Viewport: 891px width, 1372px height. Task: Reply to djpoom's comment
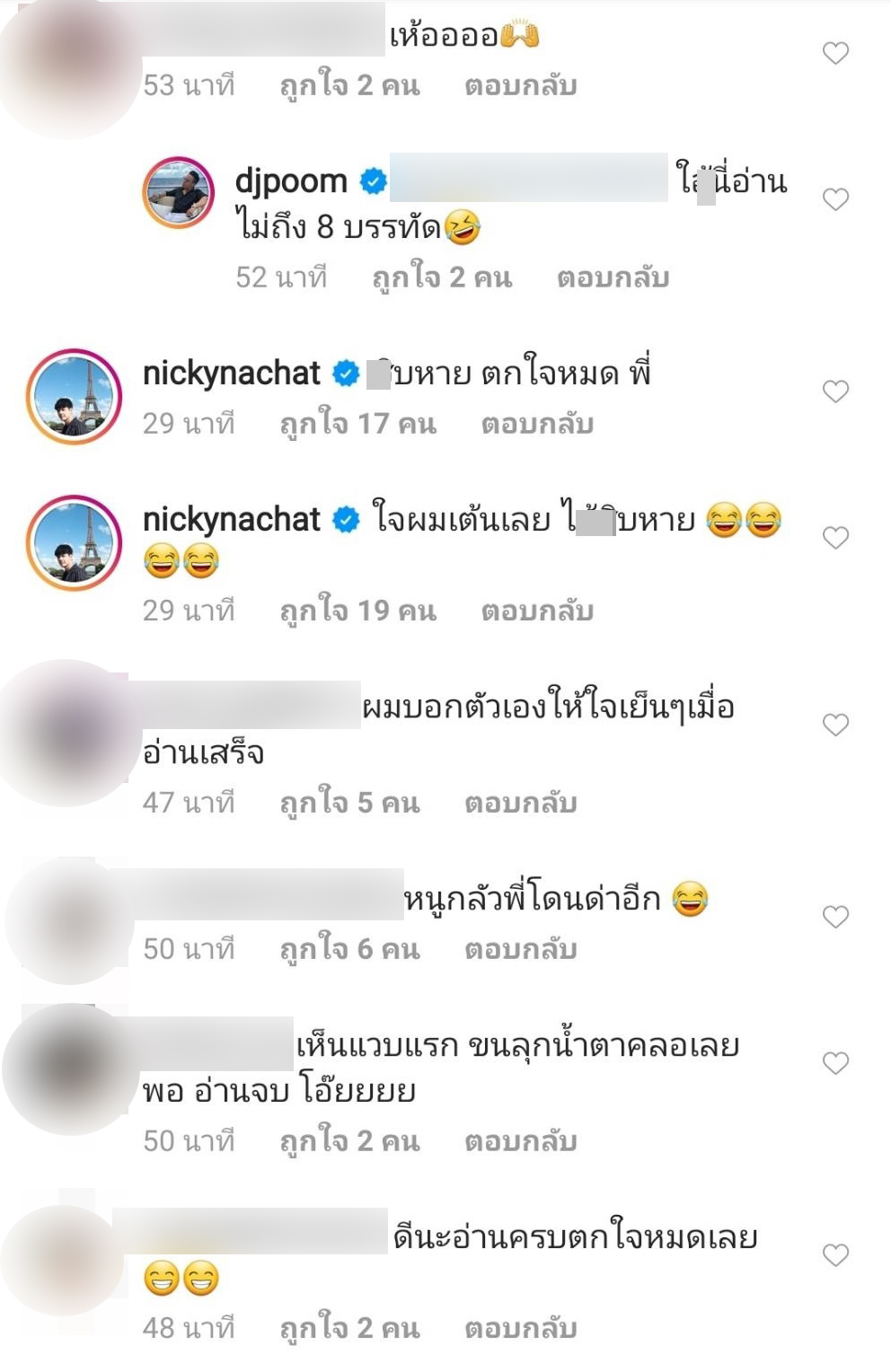(613, 277)
